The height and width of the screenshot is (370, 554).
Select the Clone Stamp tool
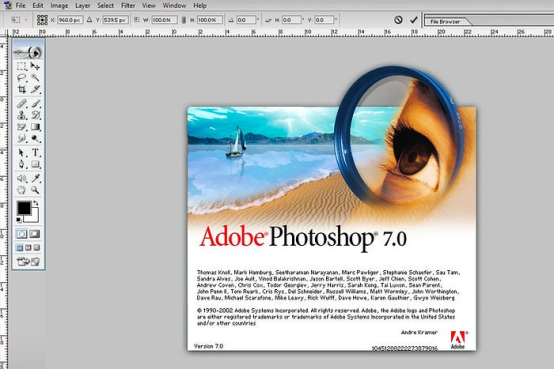point(22,115)
